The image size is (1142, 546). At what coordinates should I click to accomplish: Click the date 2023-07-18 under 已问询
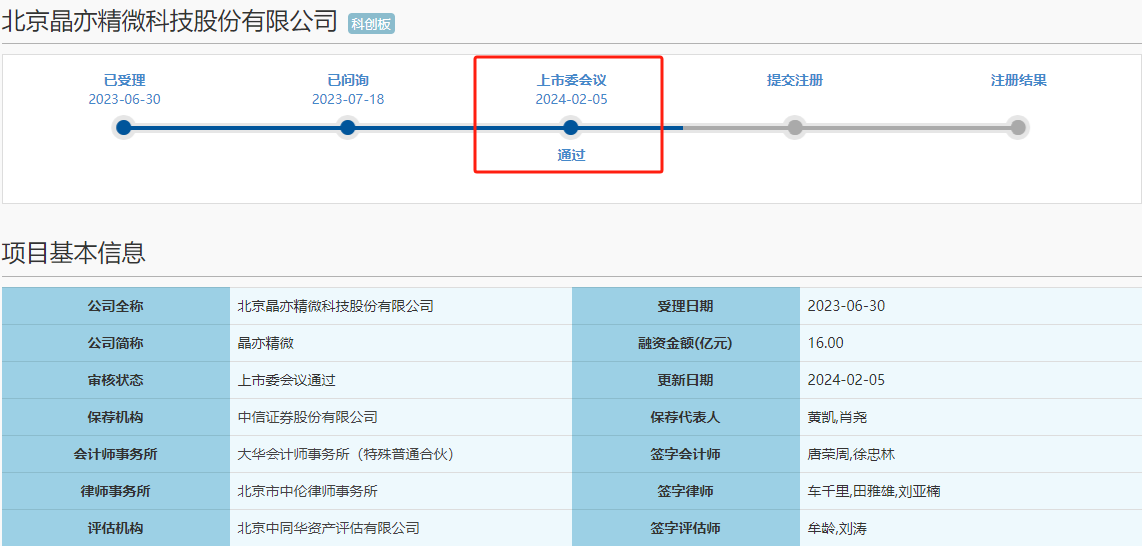click(348, 100)
